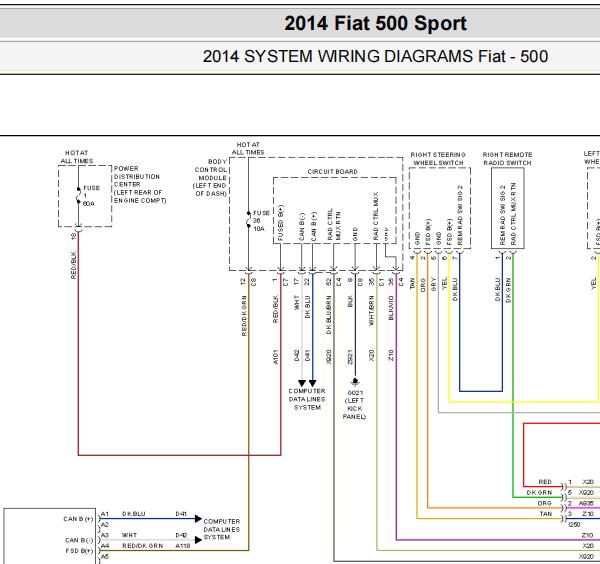Click the horizontal "RED/DK GRN" wire label
The width and height of the screenshot is (600, 564).
[x=142, y=546]
